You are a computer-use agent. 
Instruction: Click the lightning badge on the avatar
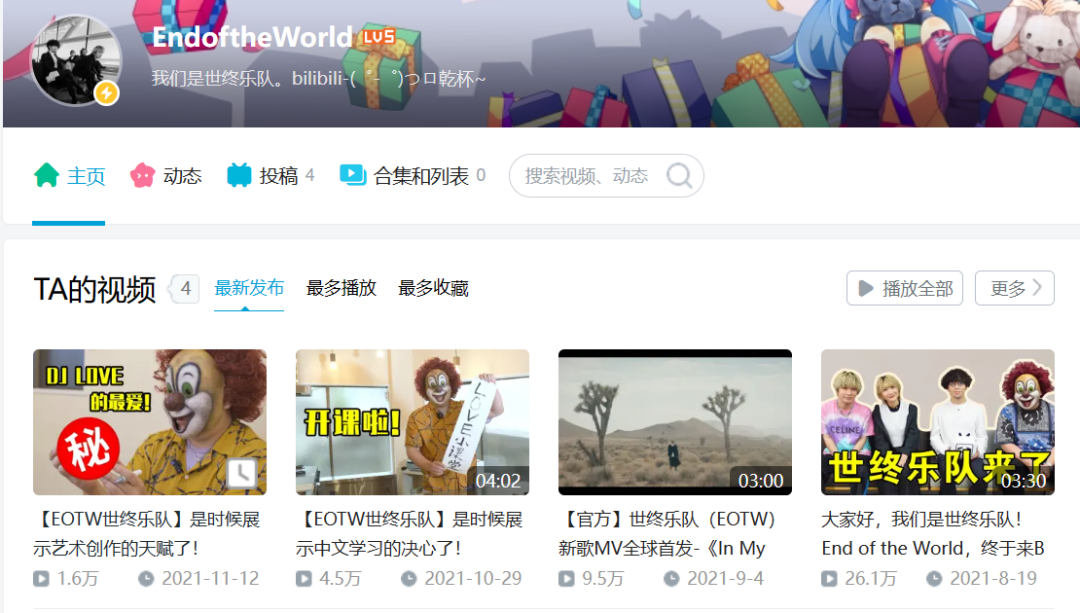[107, 92]
